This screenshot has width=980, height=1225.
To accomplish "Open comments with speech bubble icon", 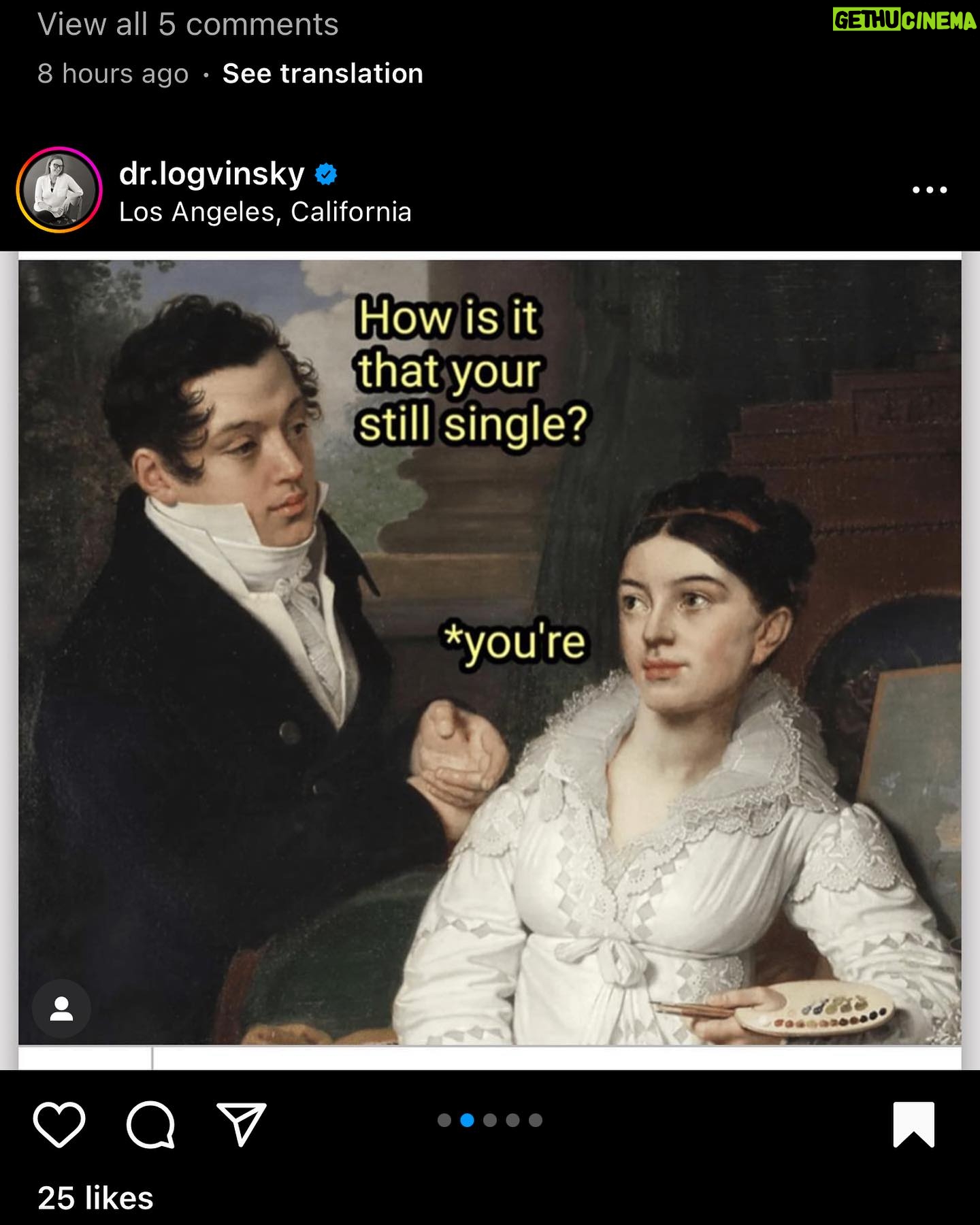I will (x=150, y=1124).
